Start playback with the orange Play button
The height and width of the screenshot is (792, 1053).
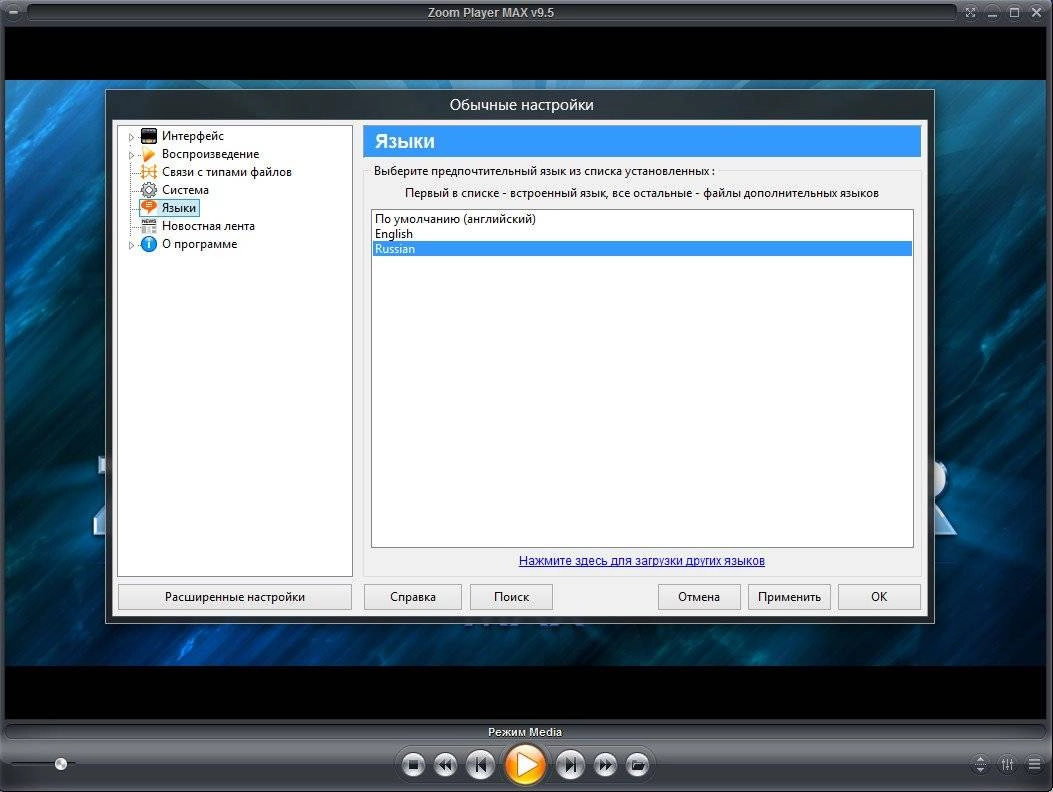click(x=524, y=764)
